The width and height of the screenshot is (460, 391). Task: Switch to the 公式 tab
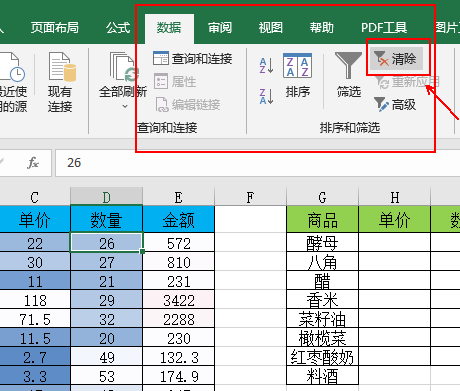pos(118,28)
